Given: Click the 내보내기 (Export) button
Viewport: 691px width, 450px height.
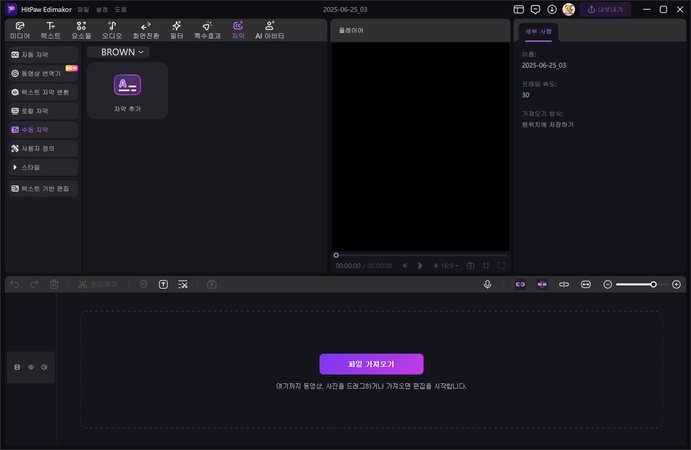Looking at the screenshot, I should point(605,9).
